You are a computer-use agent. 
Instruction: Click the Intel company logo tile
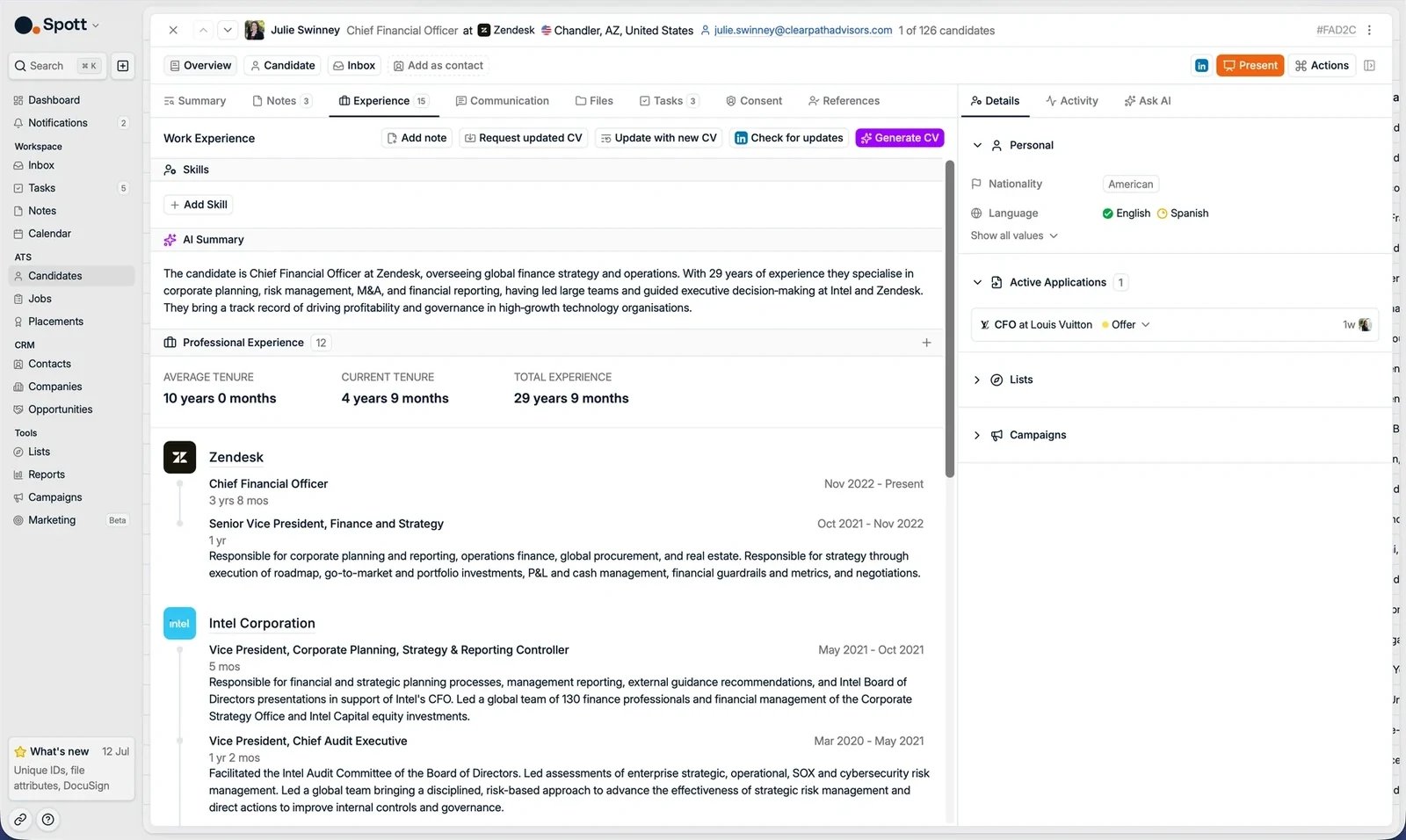click(180, 624)
